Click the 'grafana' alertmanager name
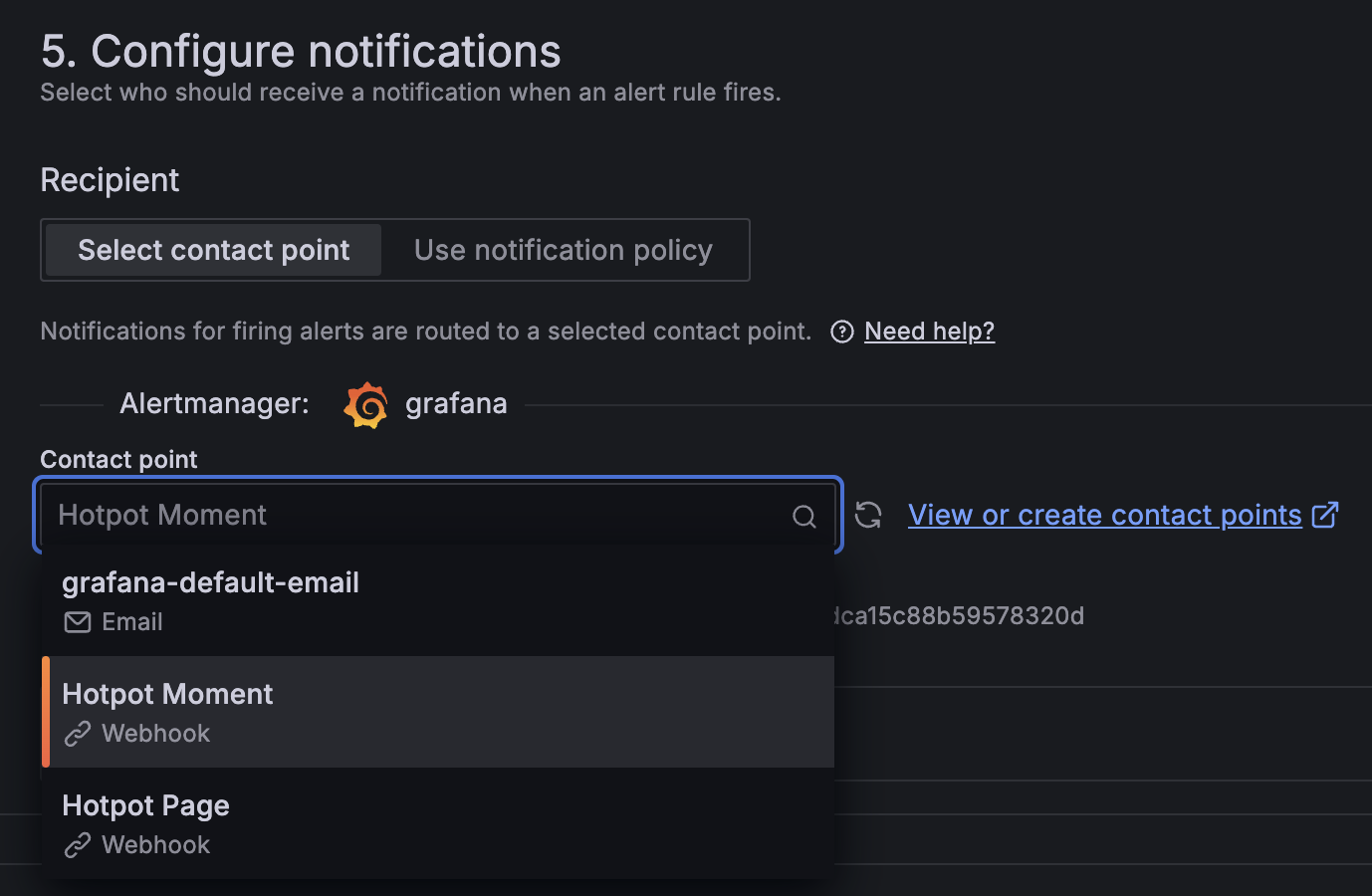 coord(456,403)
